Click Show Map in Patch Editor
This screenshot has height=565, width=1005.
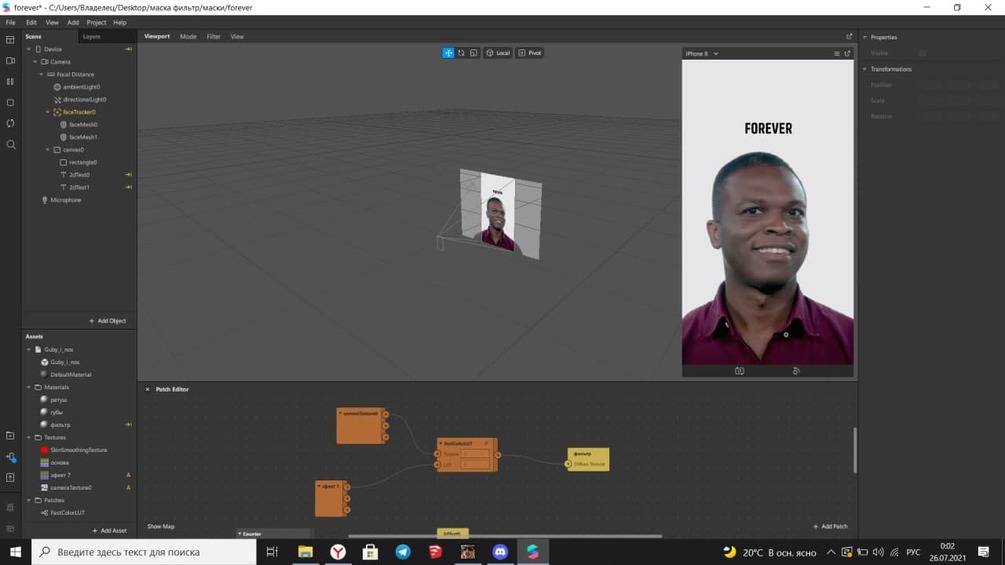coord(161,527)
